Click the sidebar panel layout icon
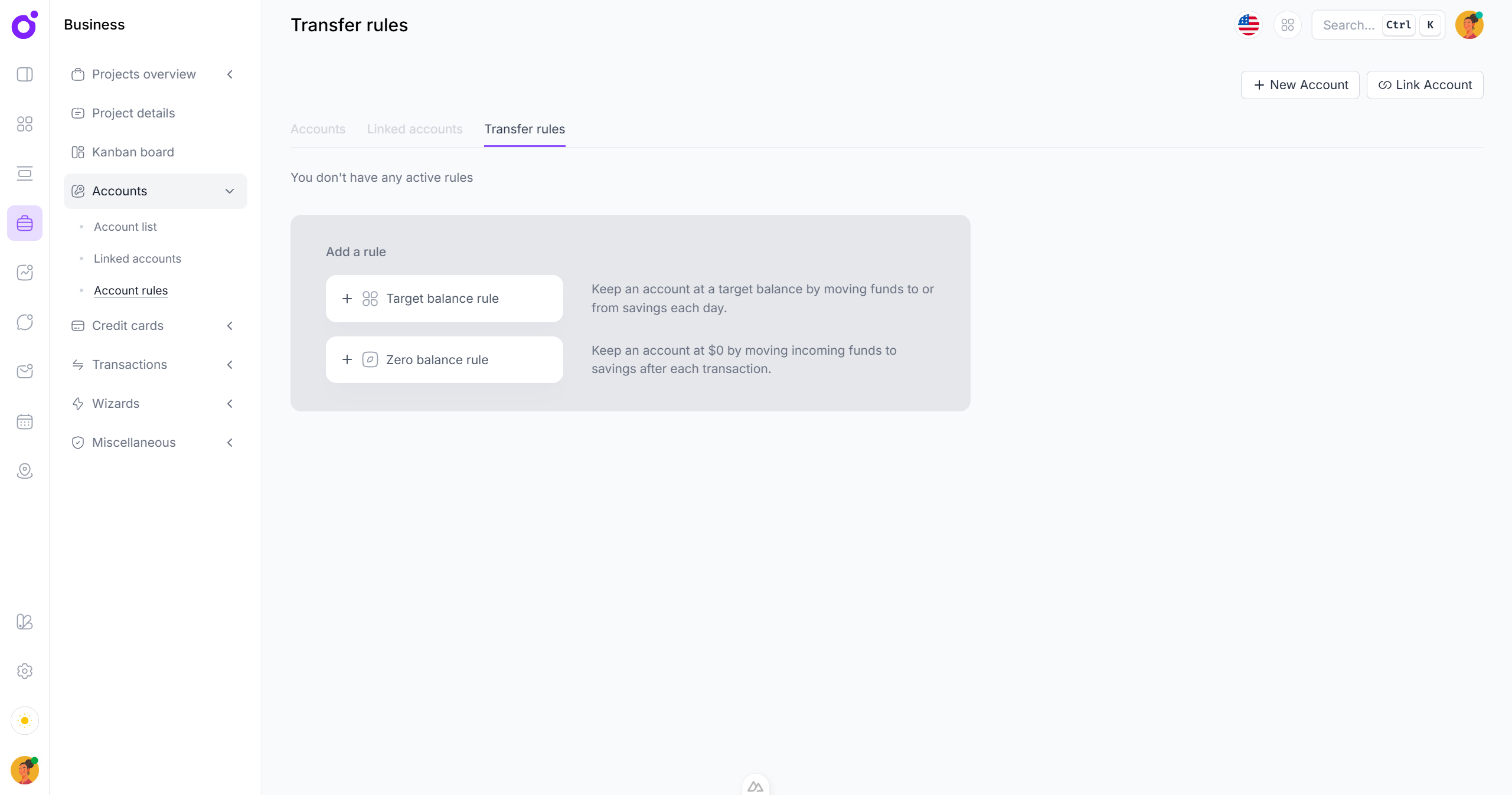 coord(25,74)
